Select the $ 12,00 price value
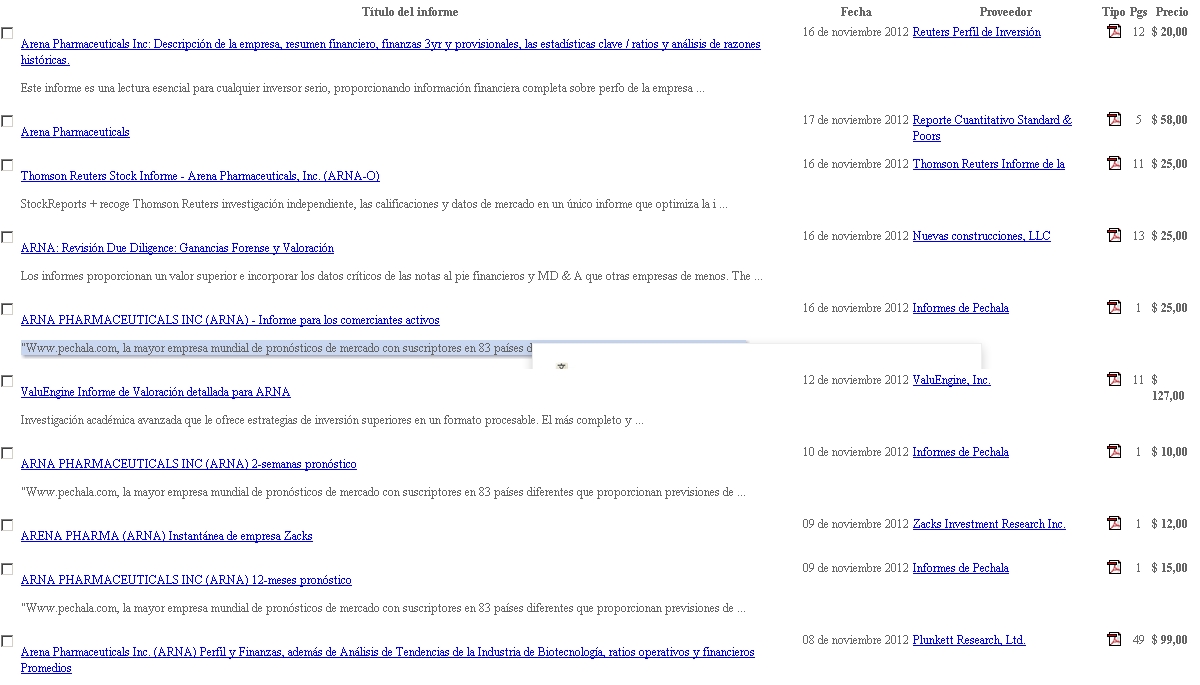The image size is (1200, 685). [1169, 524]
